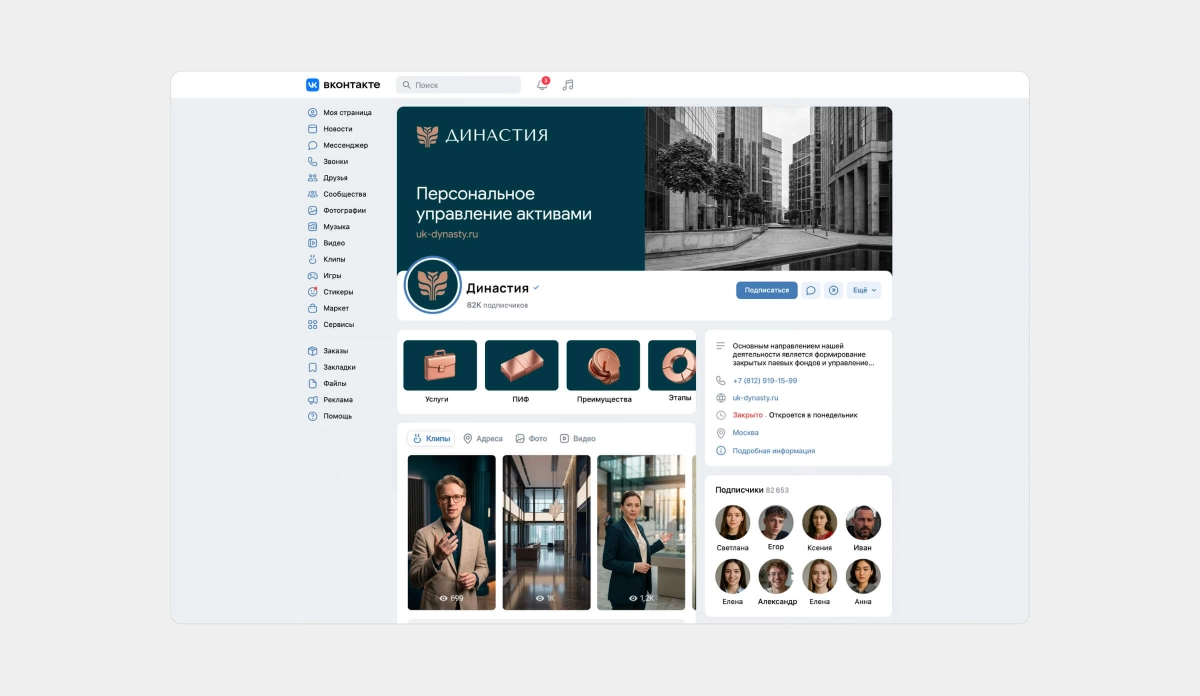Viewport: 1200px width, 696px height.
Task: Open the ПИФ tile
Action: (x=521, y=365)
